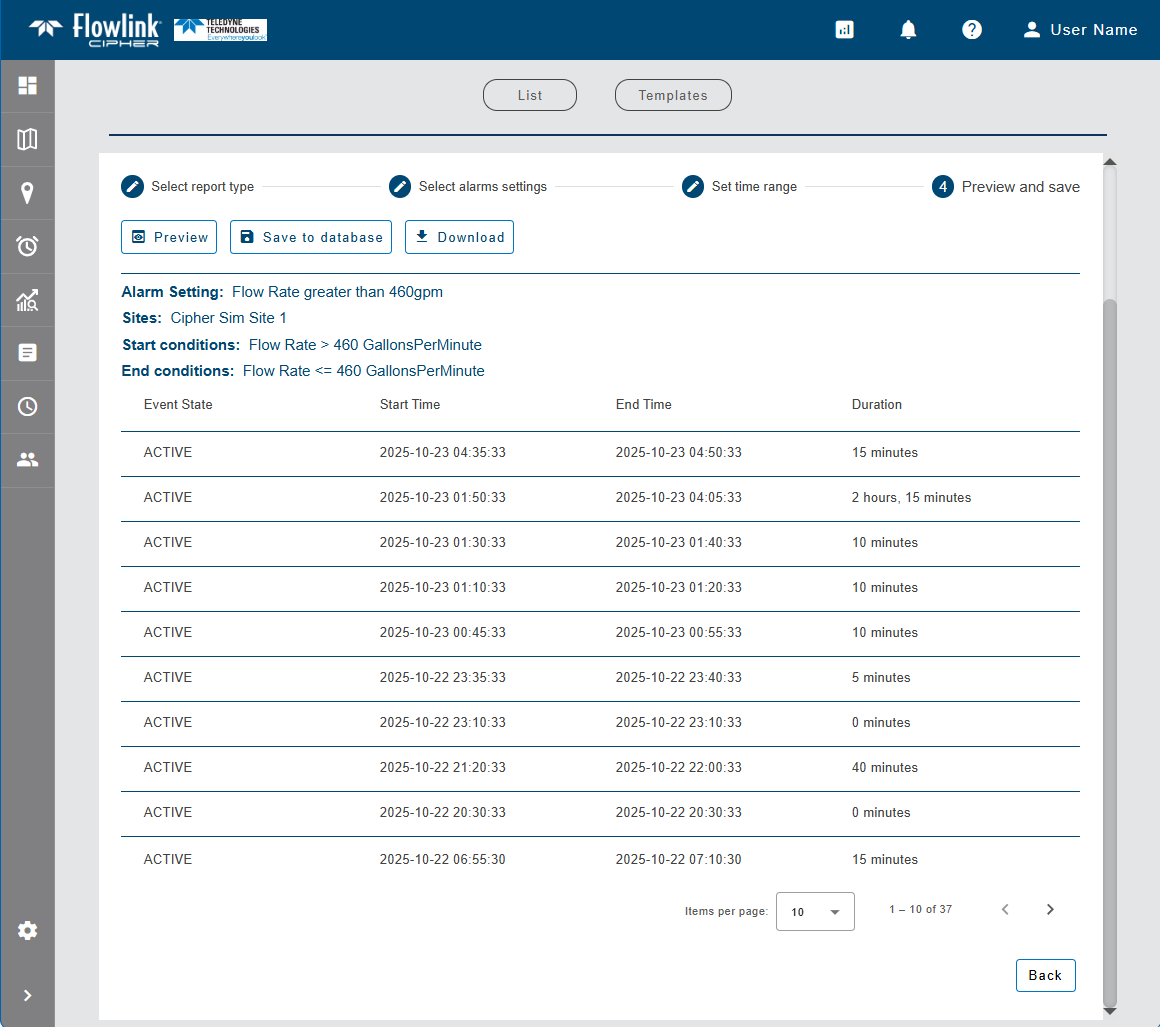Go back to Set time range step

(694, 187)
